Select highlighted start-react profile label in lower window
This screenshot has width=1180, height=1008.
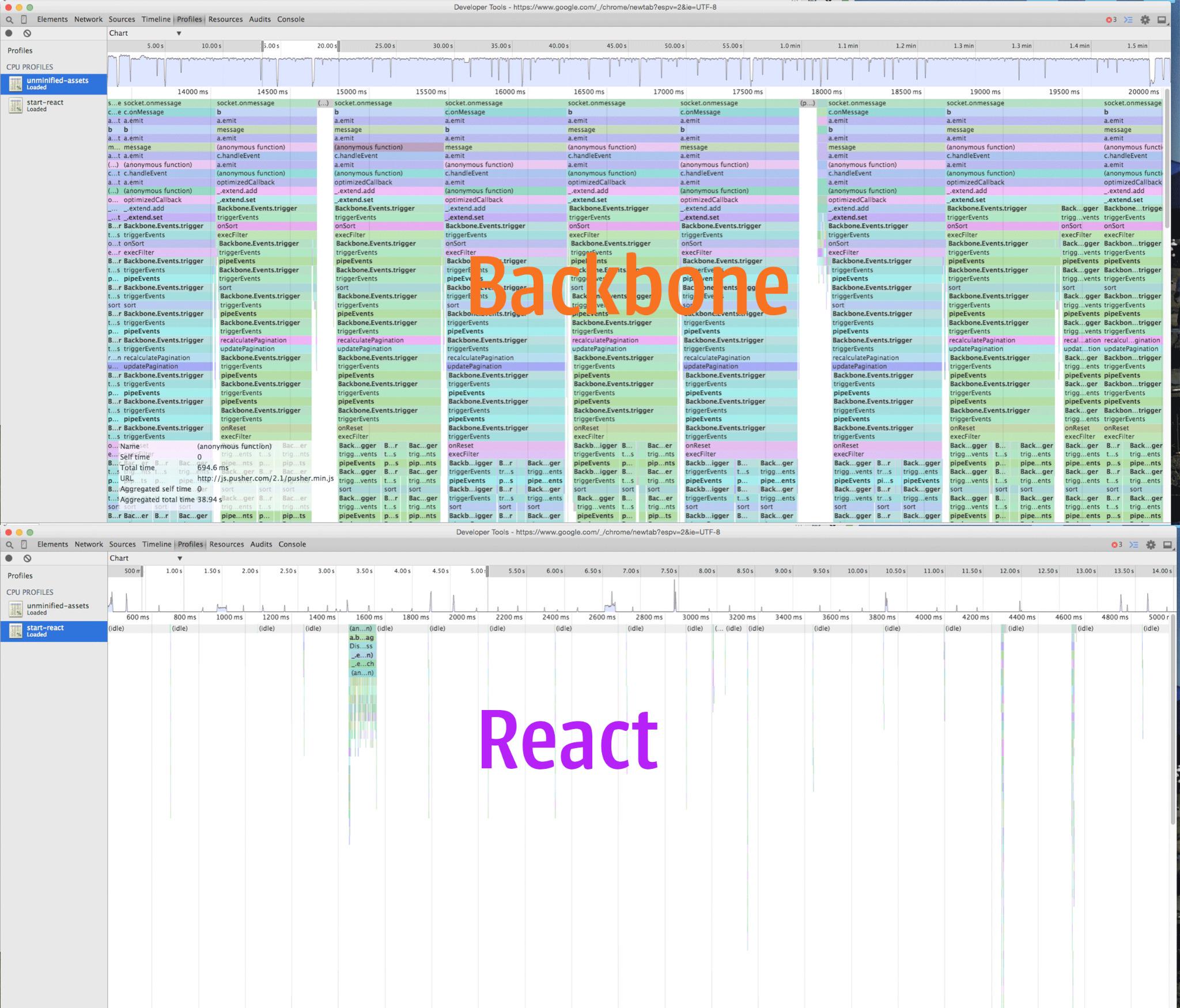coord(45,628)
